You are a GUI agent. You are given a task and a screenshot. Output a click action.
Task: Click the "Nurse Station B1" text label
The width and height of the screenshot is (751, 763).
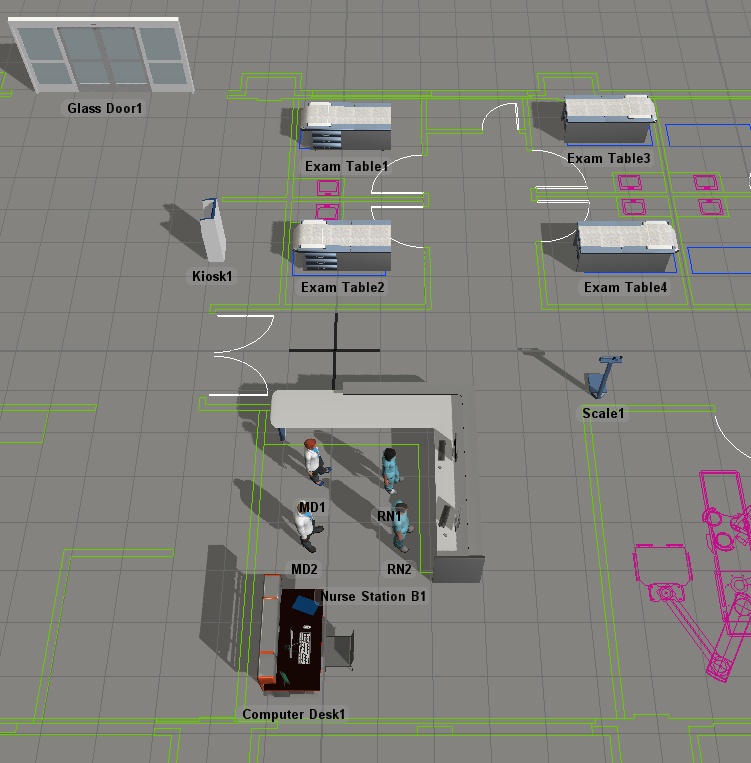pos(373,597)
